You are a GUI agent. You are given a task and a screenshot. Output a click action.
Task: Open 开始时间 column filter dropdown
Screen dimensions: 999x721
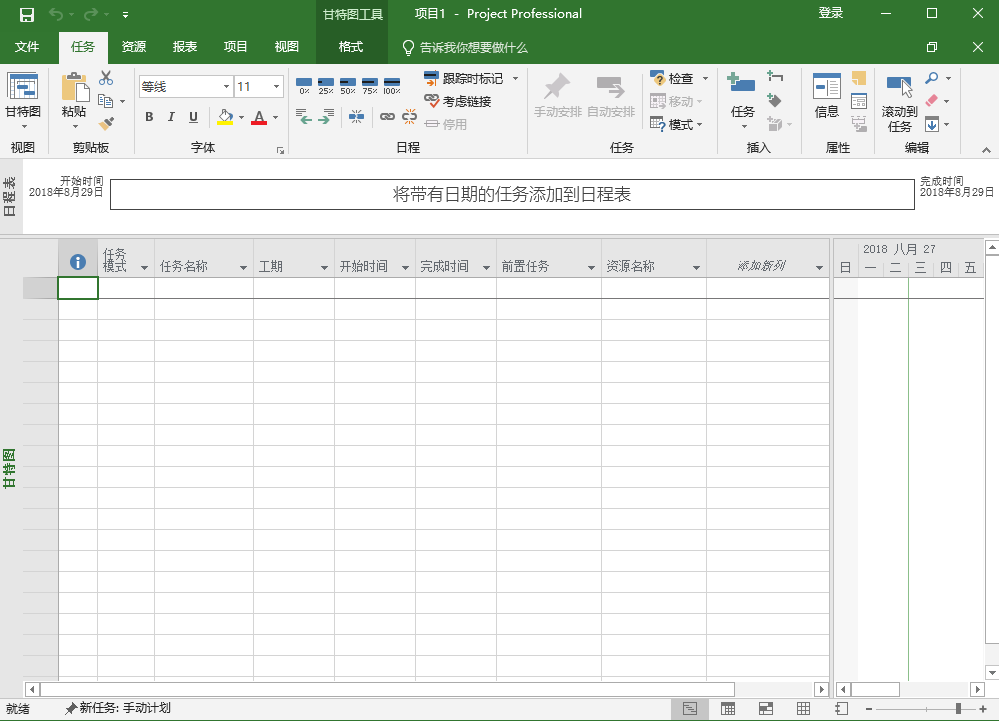pos(405,268)
